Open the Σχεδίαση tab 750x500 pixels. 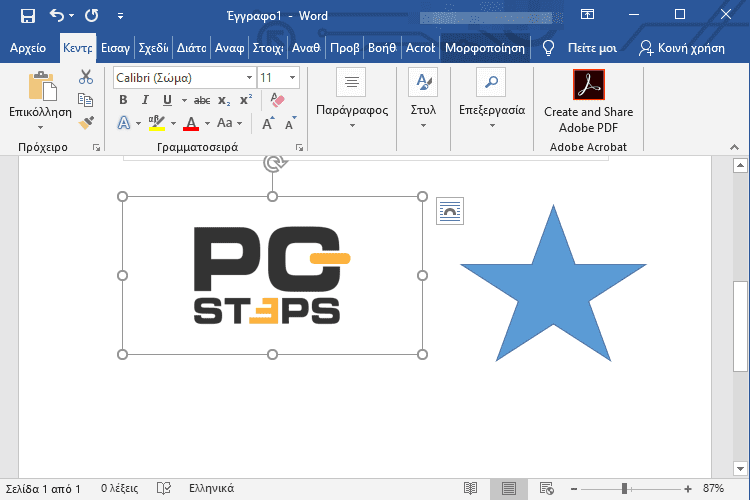point(153,48)
